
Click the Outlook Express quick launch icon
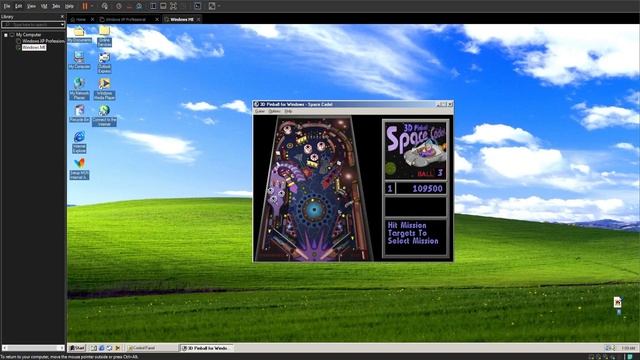point(109,348)
